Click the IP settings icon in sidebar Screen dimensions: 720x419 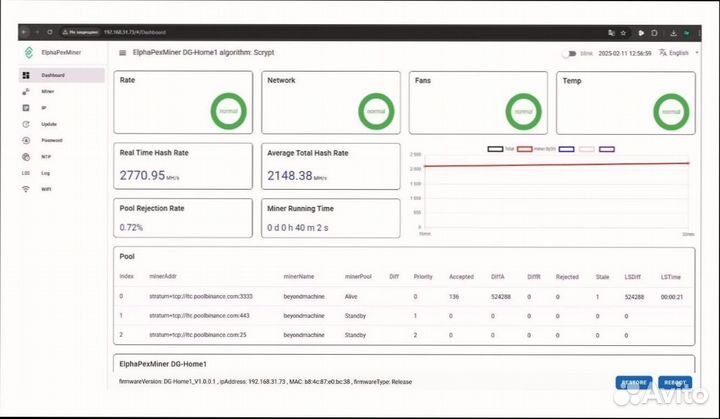[x=25, y=107]
